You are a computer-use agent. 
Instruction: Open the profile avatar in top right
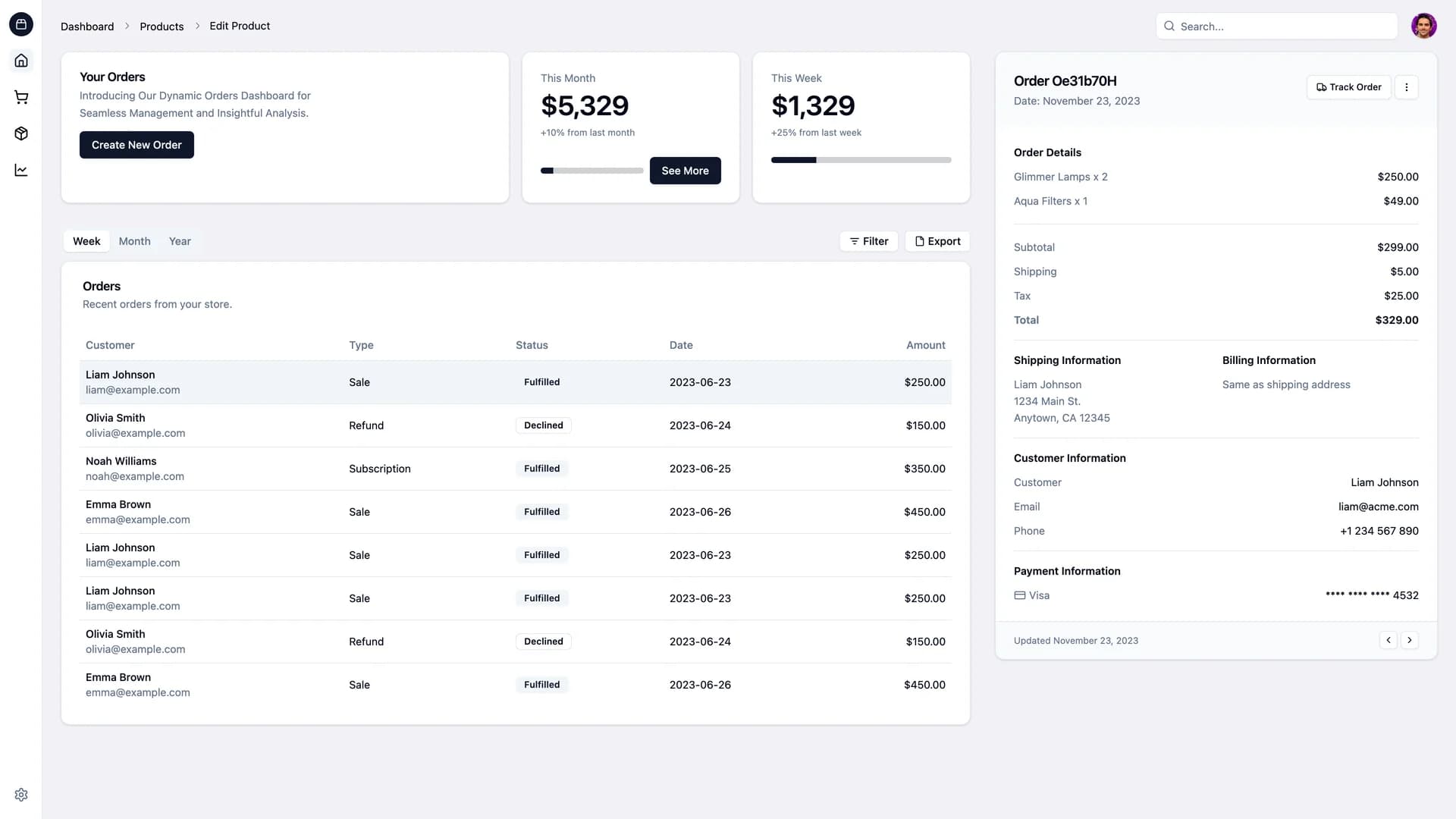[1424, 26]
